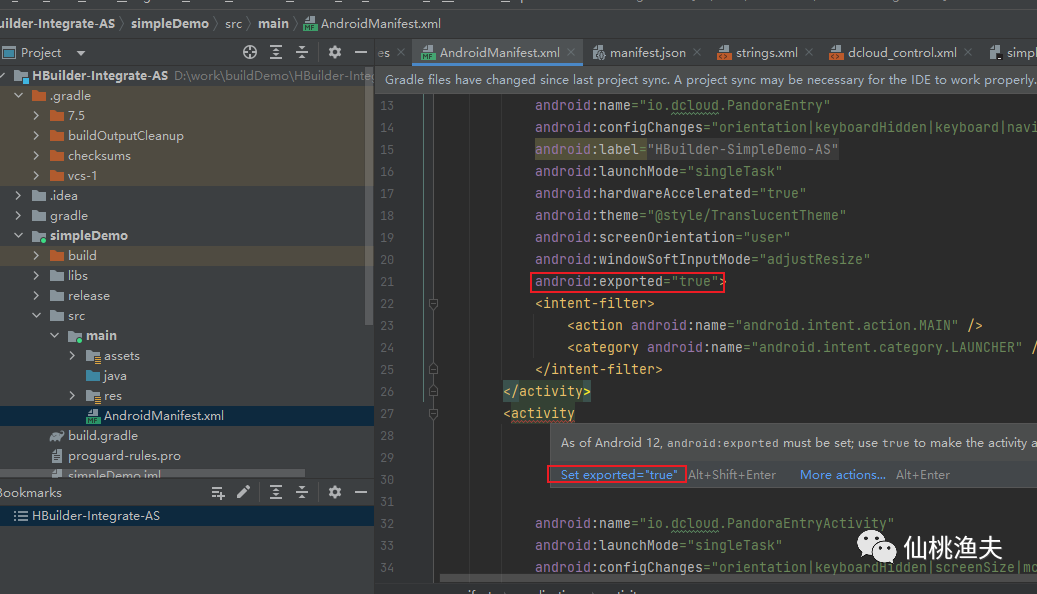Viewport: 1037px width, 594px height.
Task: Toggle fold marker at line 27 activity
Action: pyautogui.click(x=433, y=413)
